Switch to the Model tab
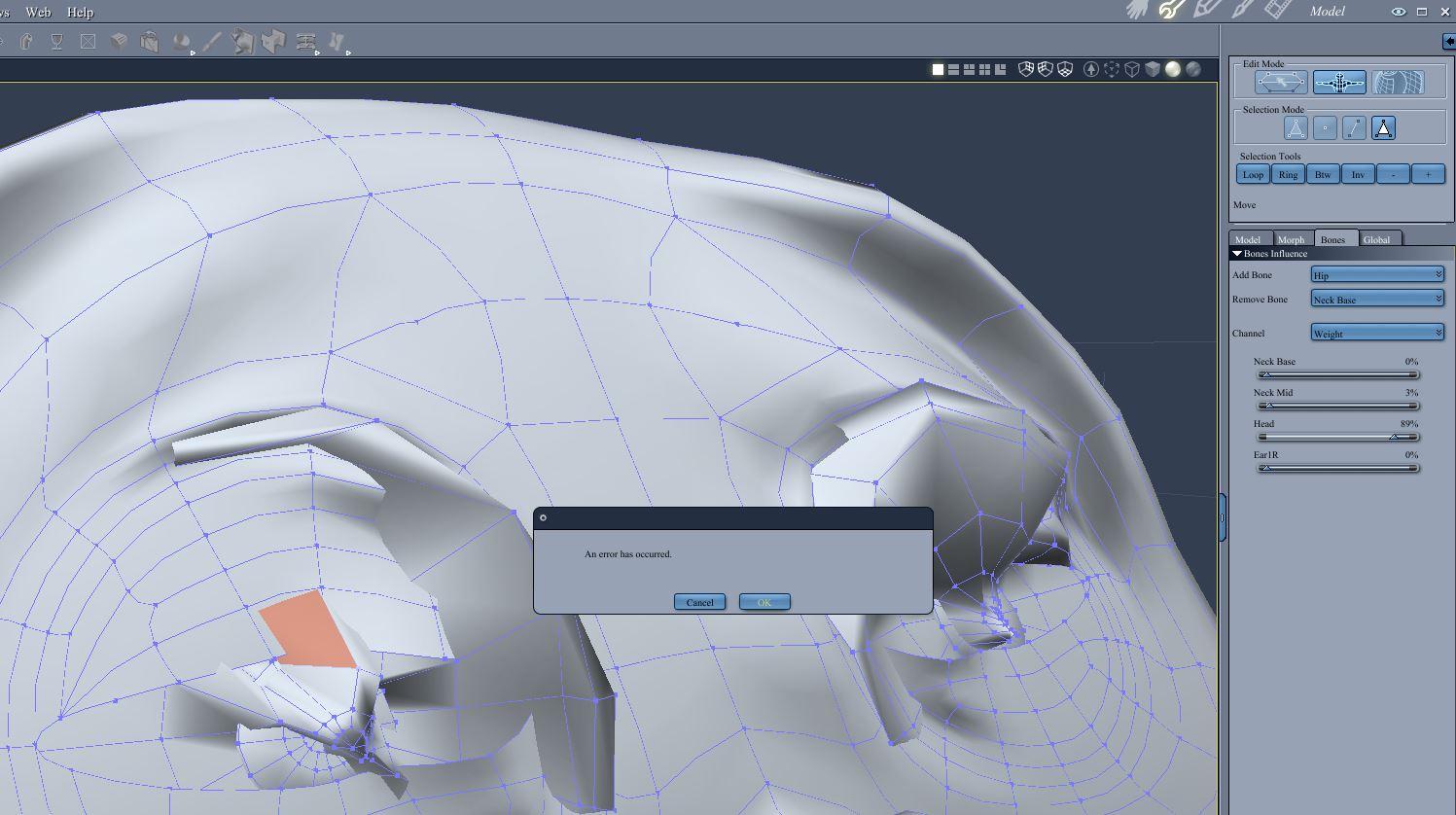Image resolution: width=1456 pixels, height=815 pixels. point(1248,239)
